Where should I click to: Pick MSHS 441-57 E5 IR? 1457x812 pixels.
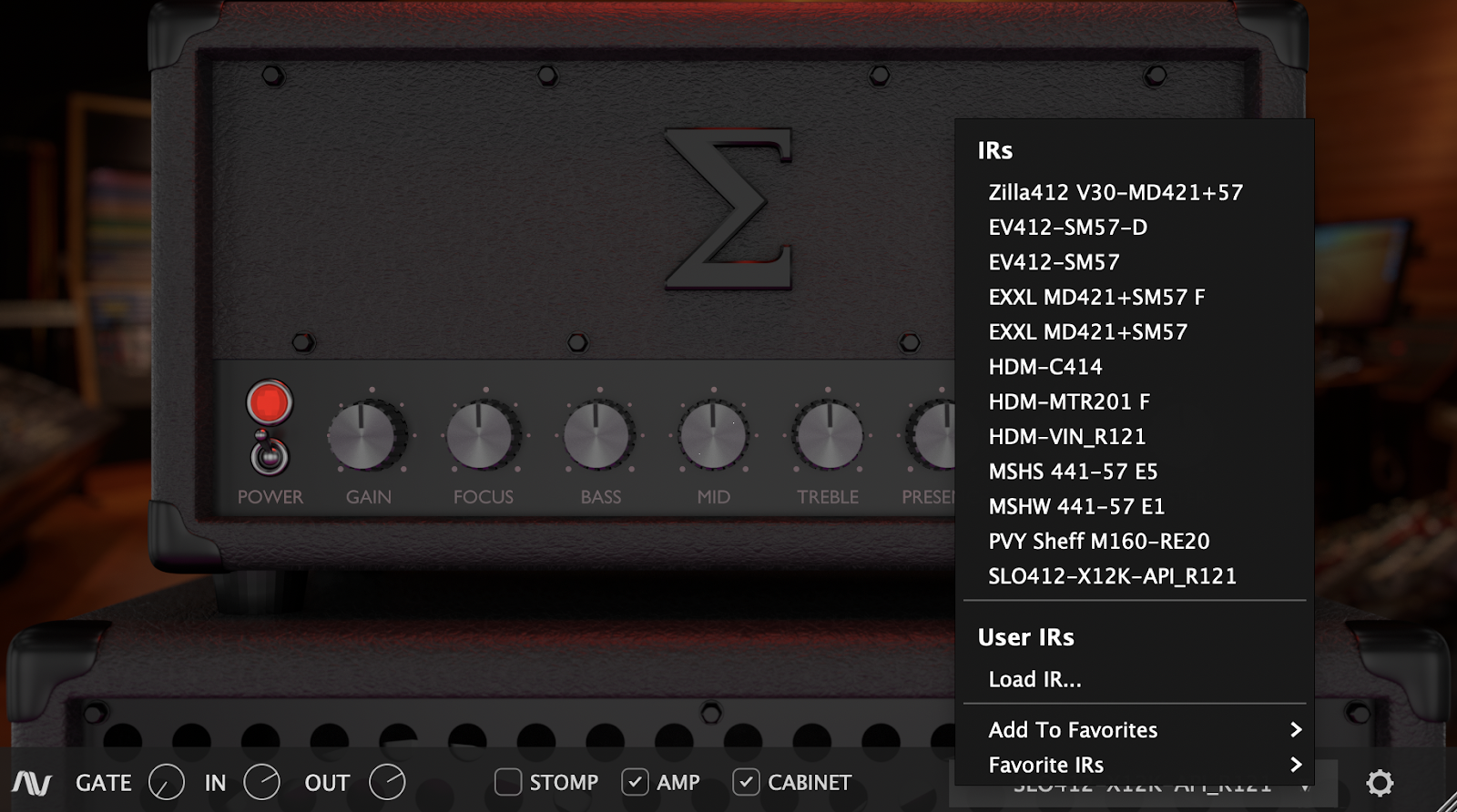(1134, 472)
